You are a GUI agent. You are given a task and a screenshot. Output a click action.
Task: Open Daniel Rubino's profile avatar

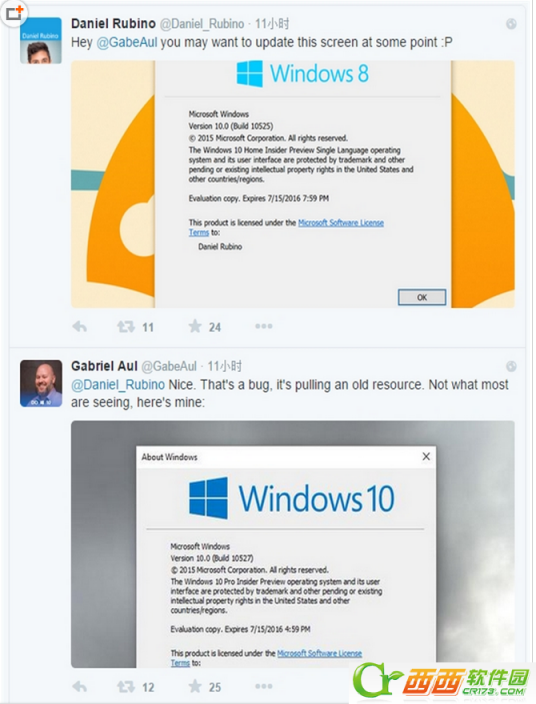tap(41, 40)
